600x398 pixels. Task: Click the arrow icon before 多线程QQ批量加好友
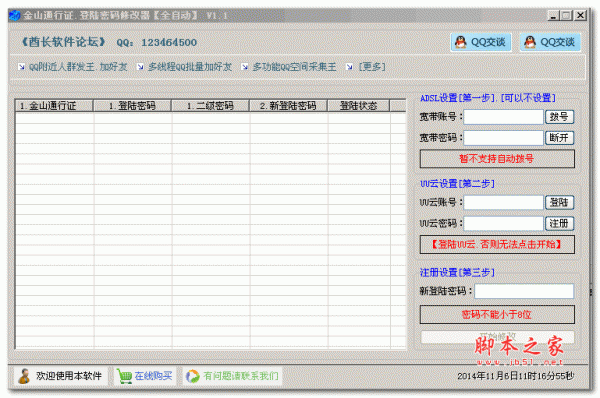[x=140, y=67]
